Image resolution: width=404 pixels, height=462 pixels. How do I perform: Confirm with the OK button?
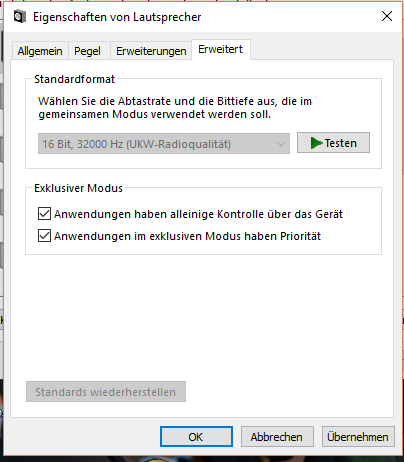(x=196, y=437)
